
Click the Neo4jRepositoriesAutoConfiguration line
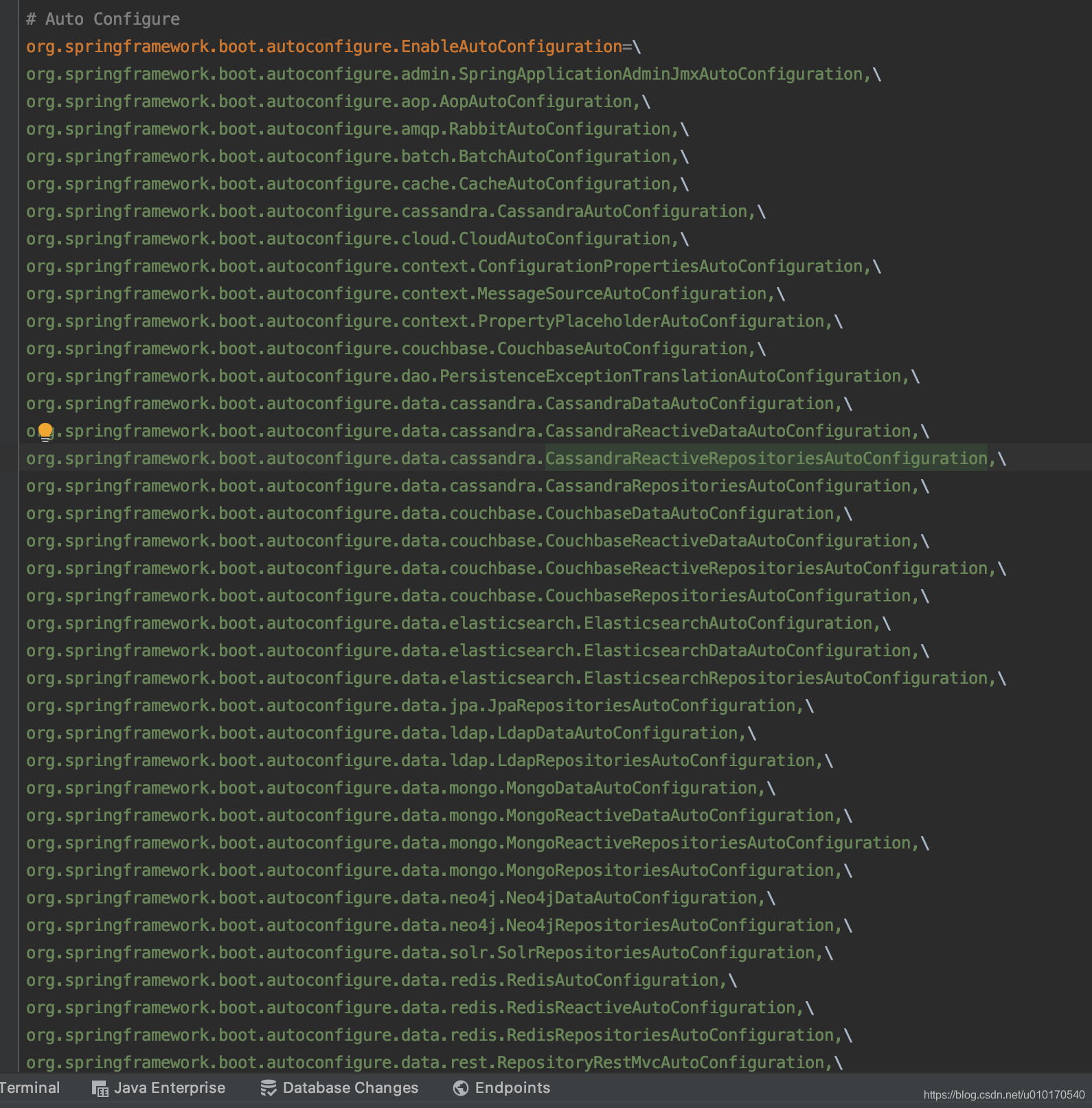point(440,925)
